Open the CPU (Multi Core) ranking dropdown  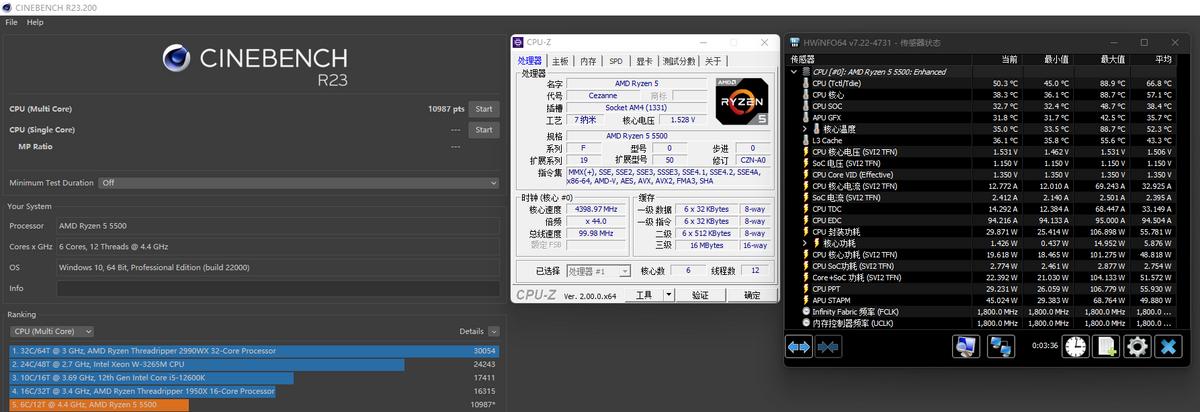(x=52, y=331)
